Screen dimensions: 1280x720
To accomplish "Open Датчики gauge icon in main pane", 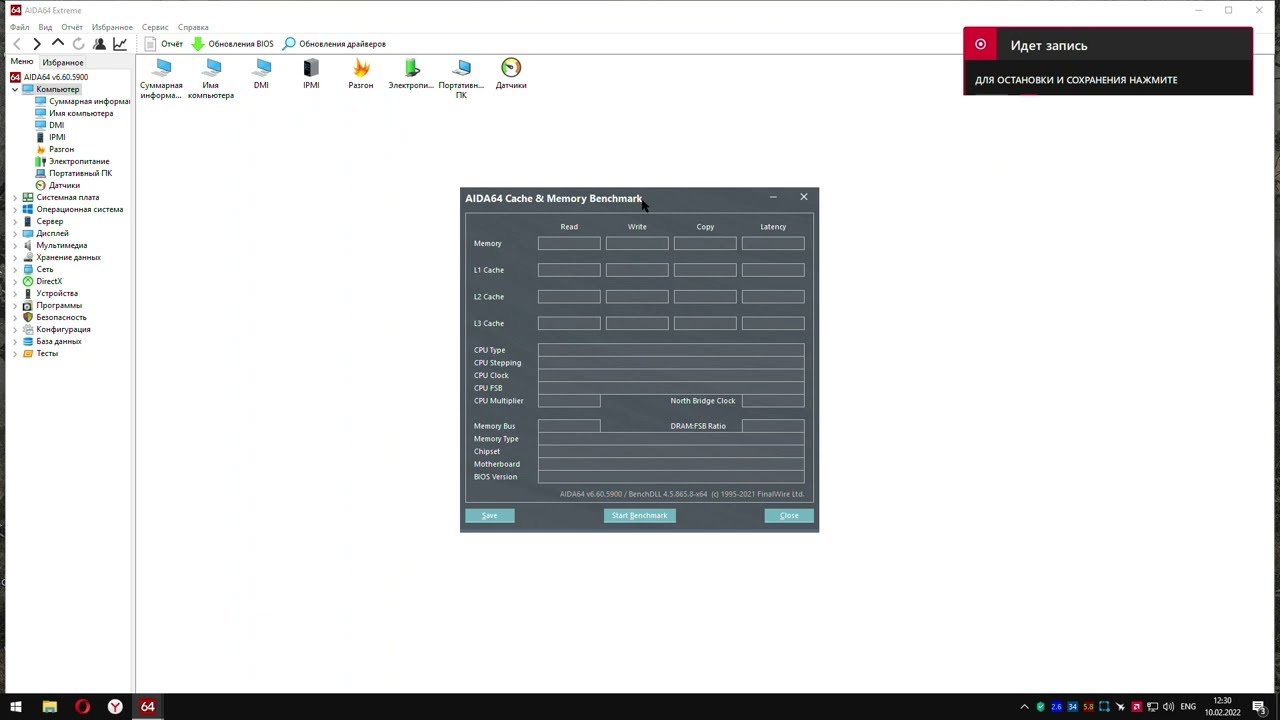I will coord(511,75).
